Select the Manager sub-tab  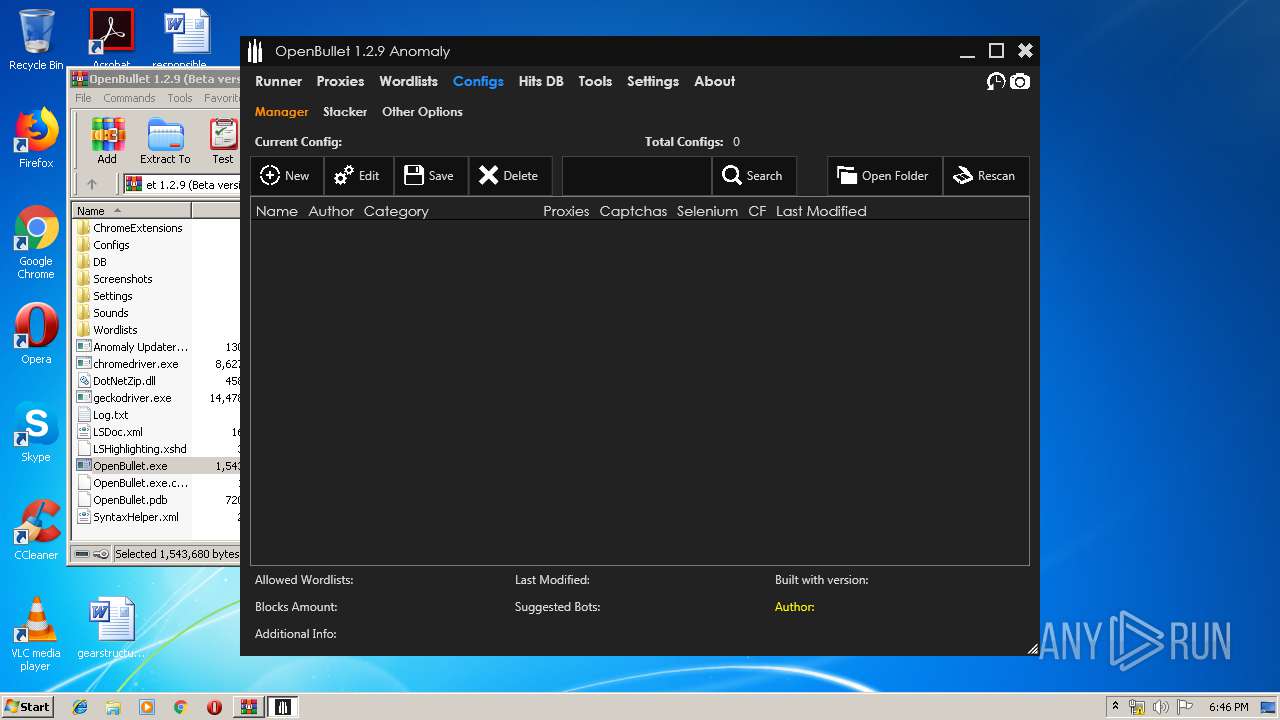click(x=282, y=112)
